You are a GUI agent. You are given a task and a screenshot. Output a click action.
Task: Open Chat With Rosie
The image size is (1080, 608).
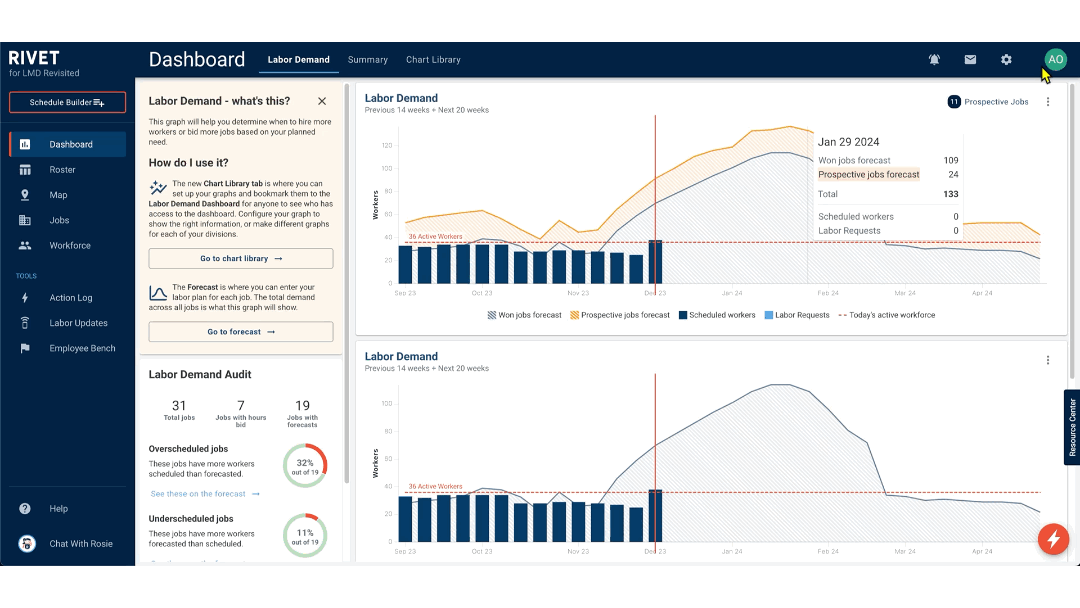[x=80, y=544]
